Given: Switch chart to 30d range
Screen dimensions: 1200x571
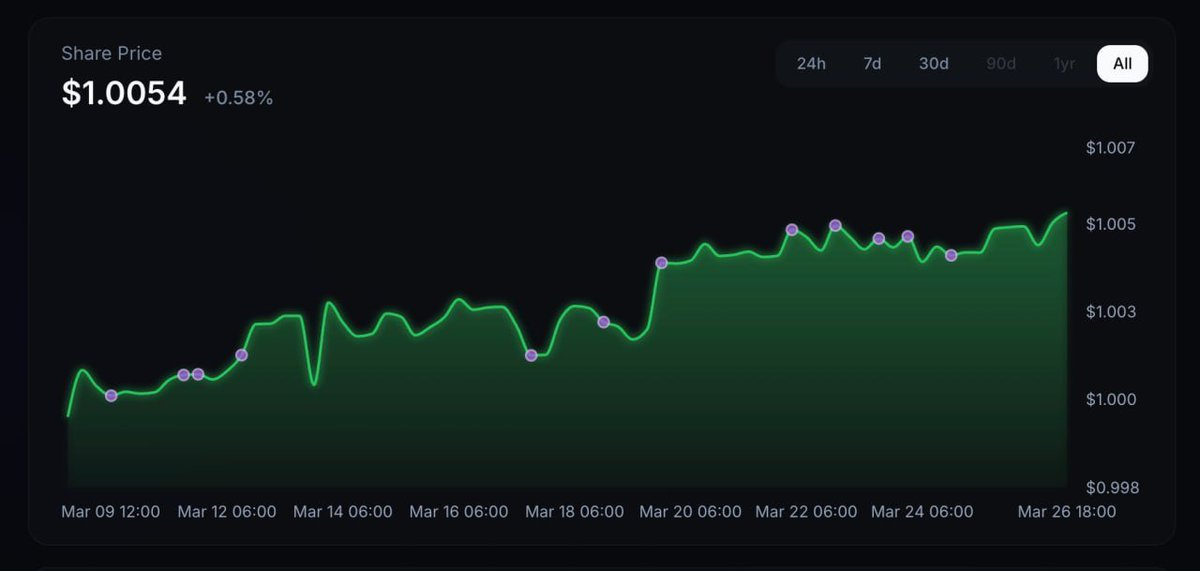Looking at the screenshot, I should [x=934, y=64].
